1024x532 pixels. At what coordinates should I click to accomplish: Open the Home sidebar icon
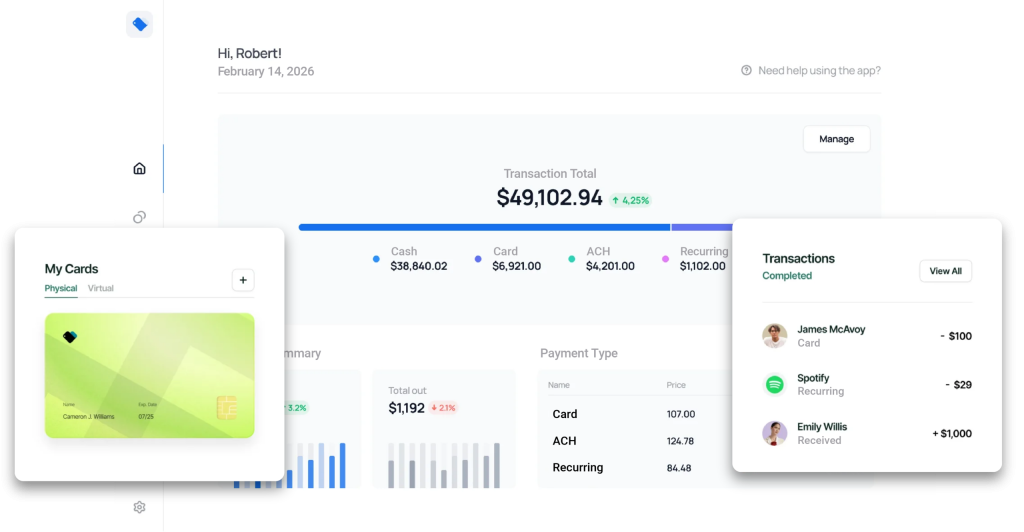pyautogui.click(x=139, y=168)
